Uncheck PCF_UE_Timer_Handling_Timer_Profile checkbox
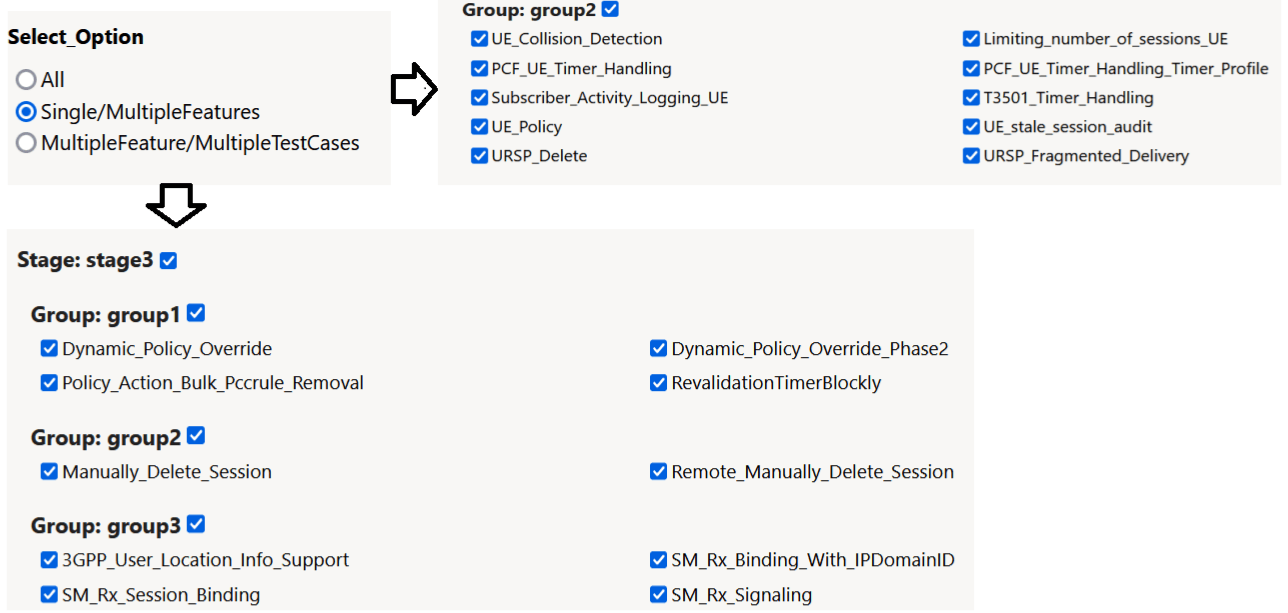The height and width of the screenshot is (613, 1288). [x=971, y=69]
